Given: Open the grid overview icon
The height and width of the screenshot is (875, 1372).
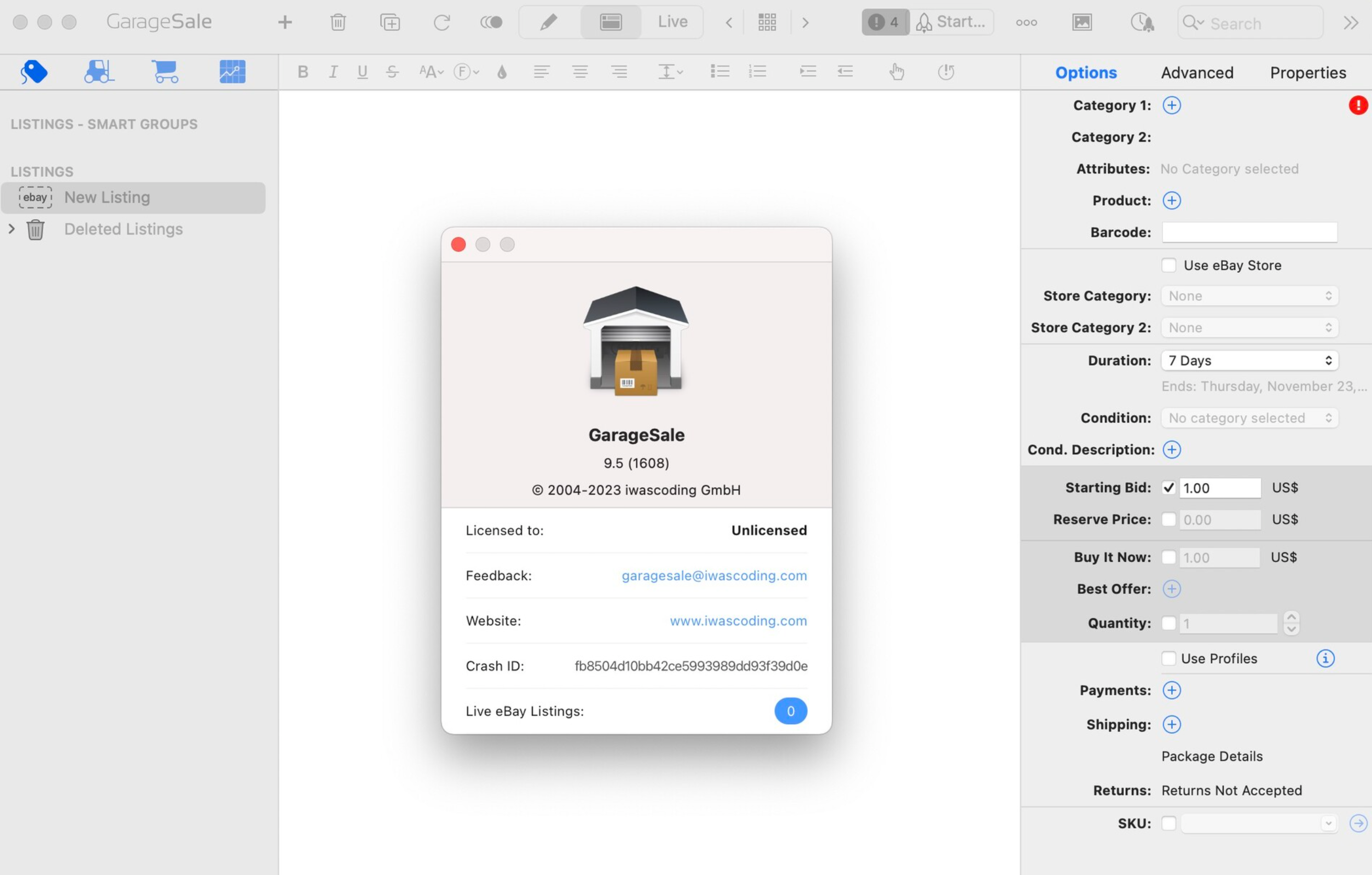Looking at the screenshot, I should [767, 22].
